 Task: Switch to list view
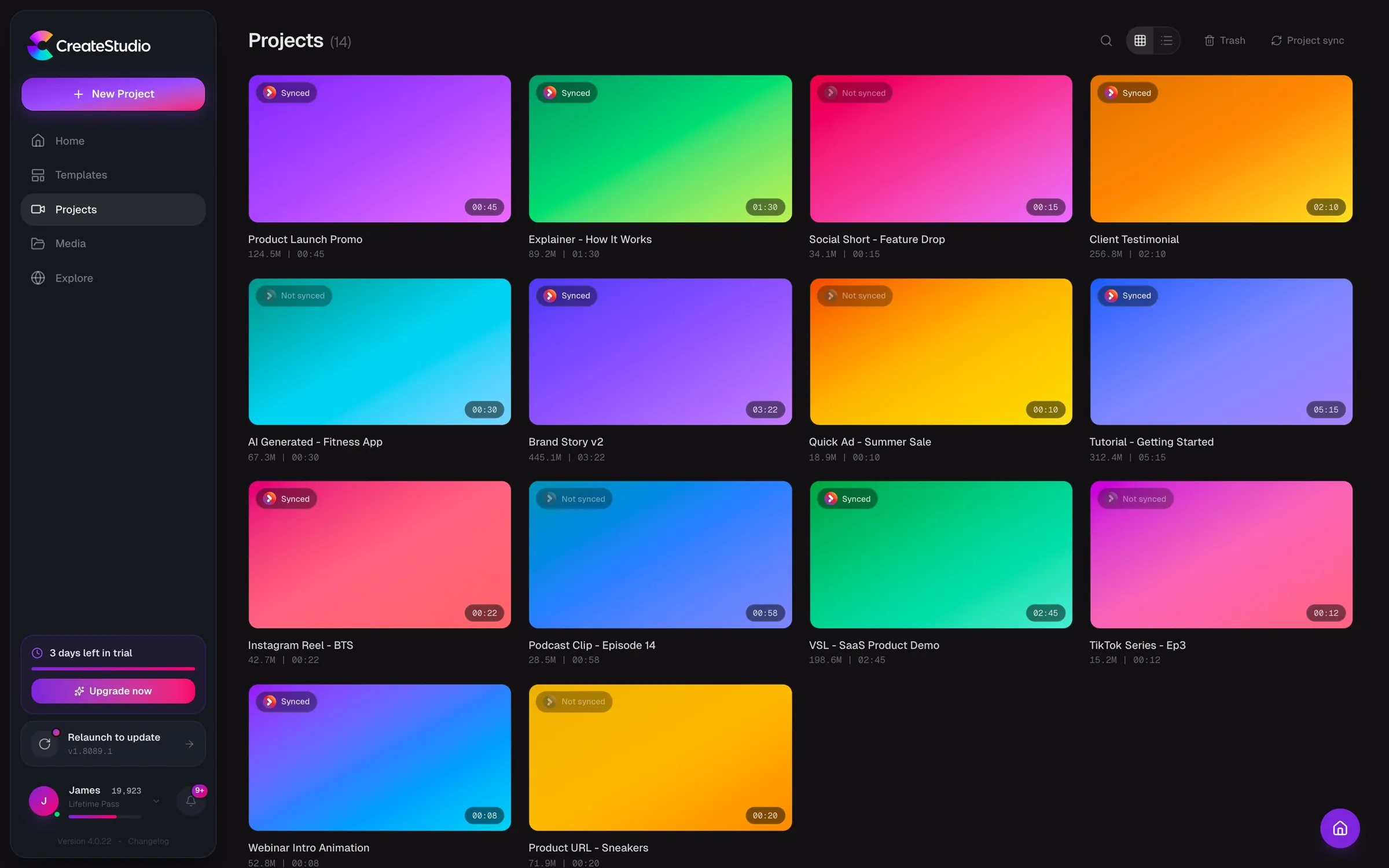[1166, 41]
